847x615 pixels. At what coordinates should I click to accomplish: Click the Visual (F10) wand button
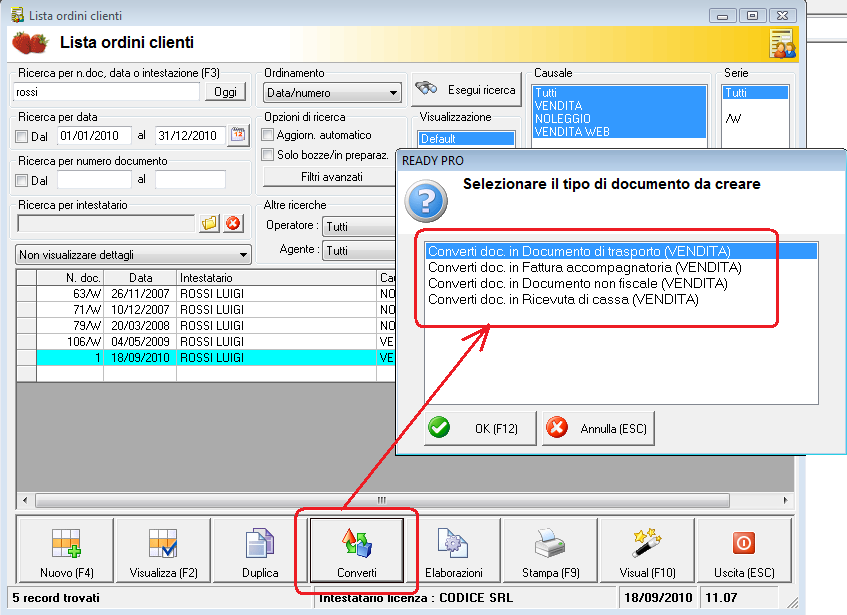tap(647, 550)
